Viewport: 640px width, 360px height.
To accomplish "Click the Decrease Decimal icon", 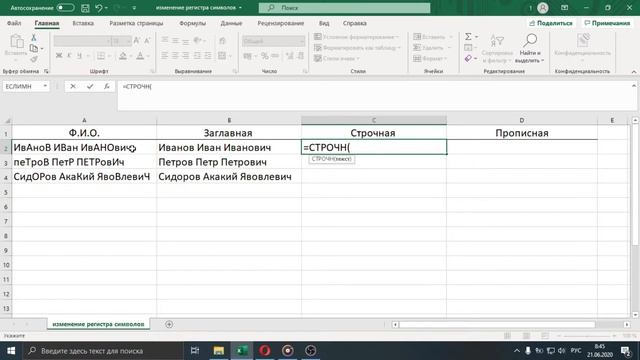I will tap(300, 56).
